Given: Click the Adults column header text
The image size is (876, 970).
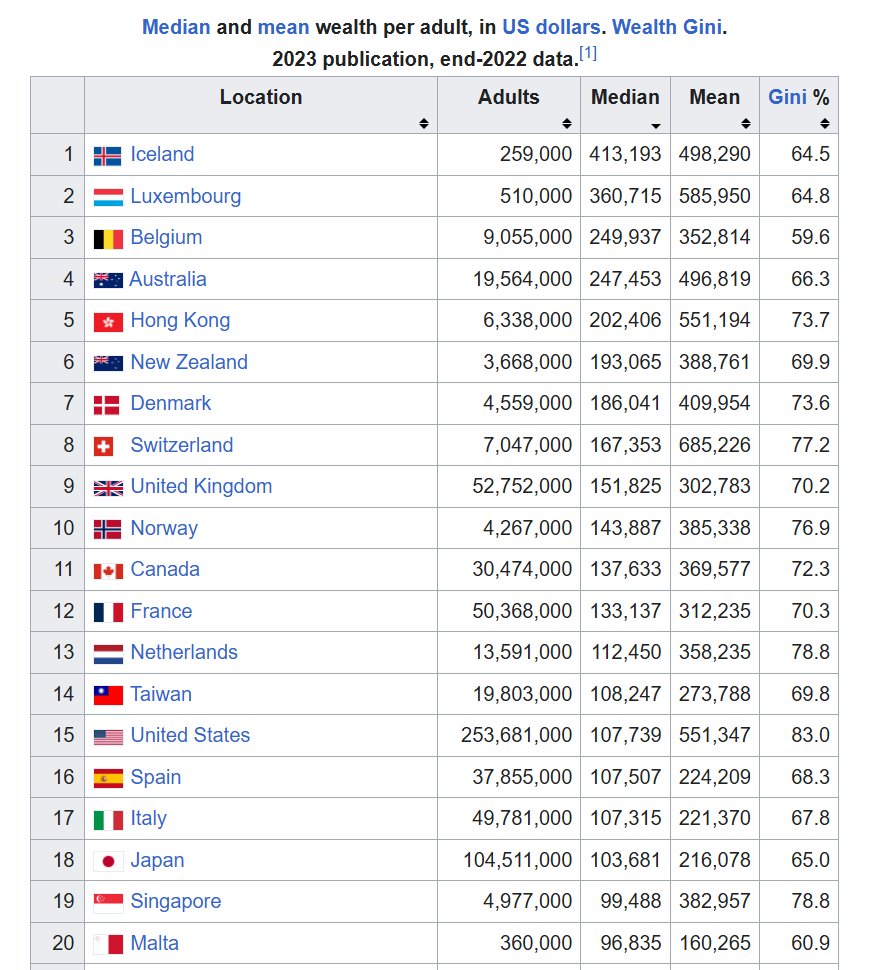Looking at the screenshot, I should click(509, 97).
